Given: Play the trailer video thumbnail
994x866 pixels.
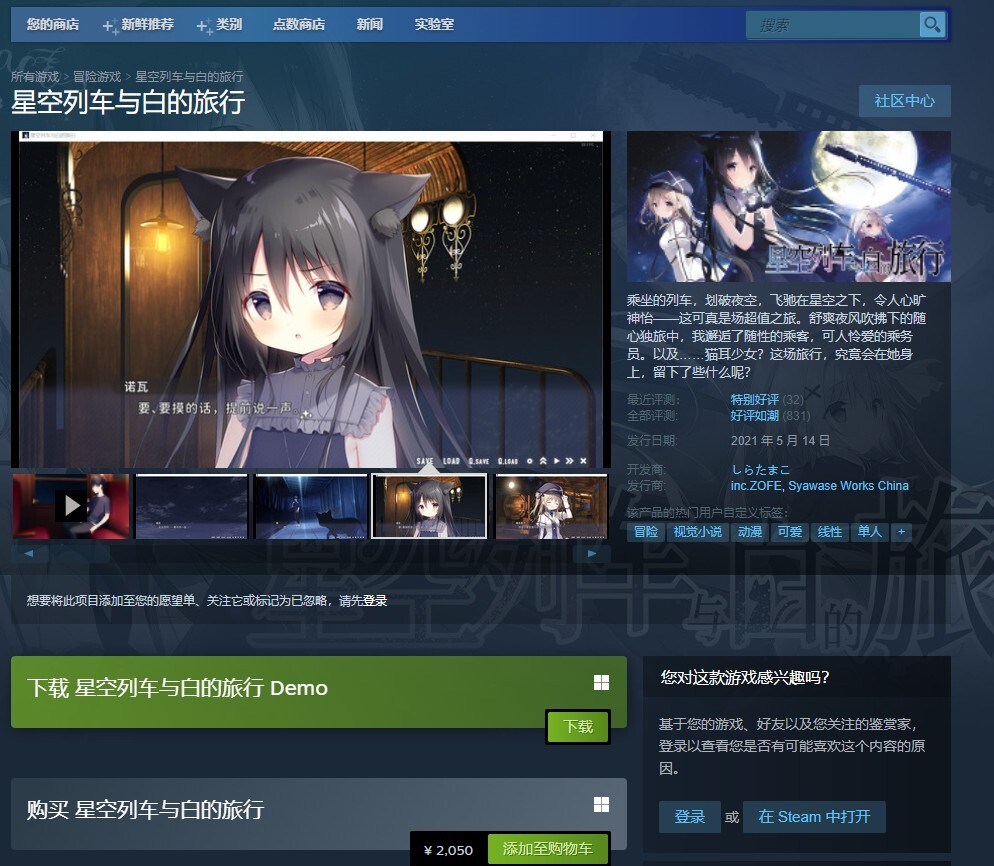Looking at the screenshot, I should pos(70,506).
